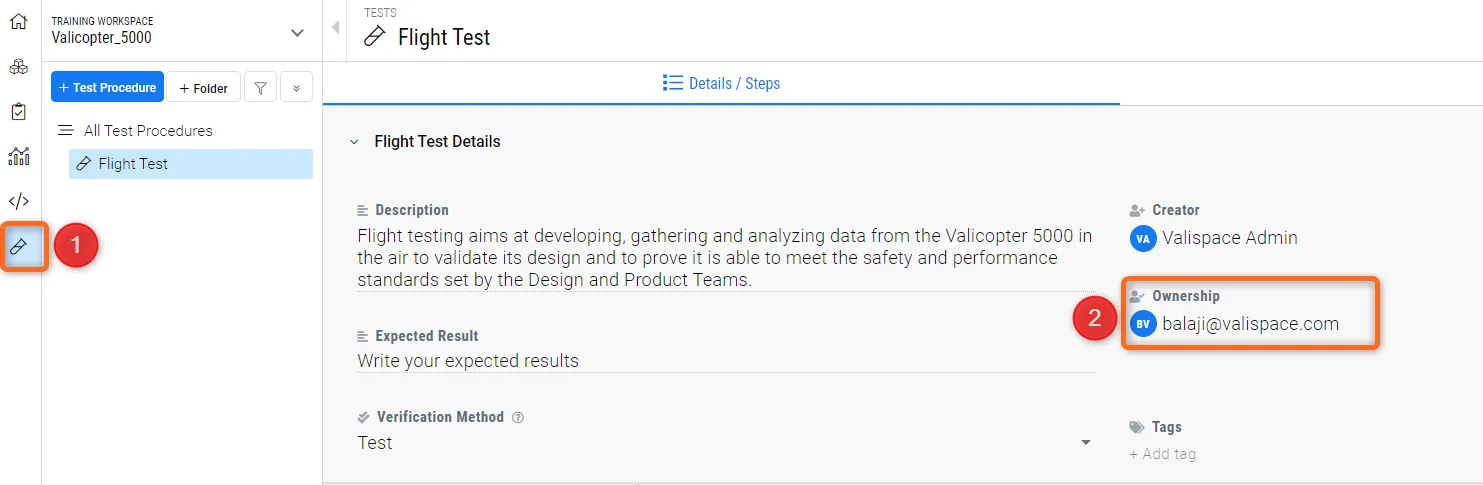Open the Requirements clipboard checklist icon
The width and height of the screenshot is (1483, 485).
(18, 112)
